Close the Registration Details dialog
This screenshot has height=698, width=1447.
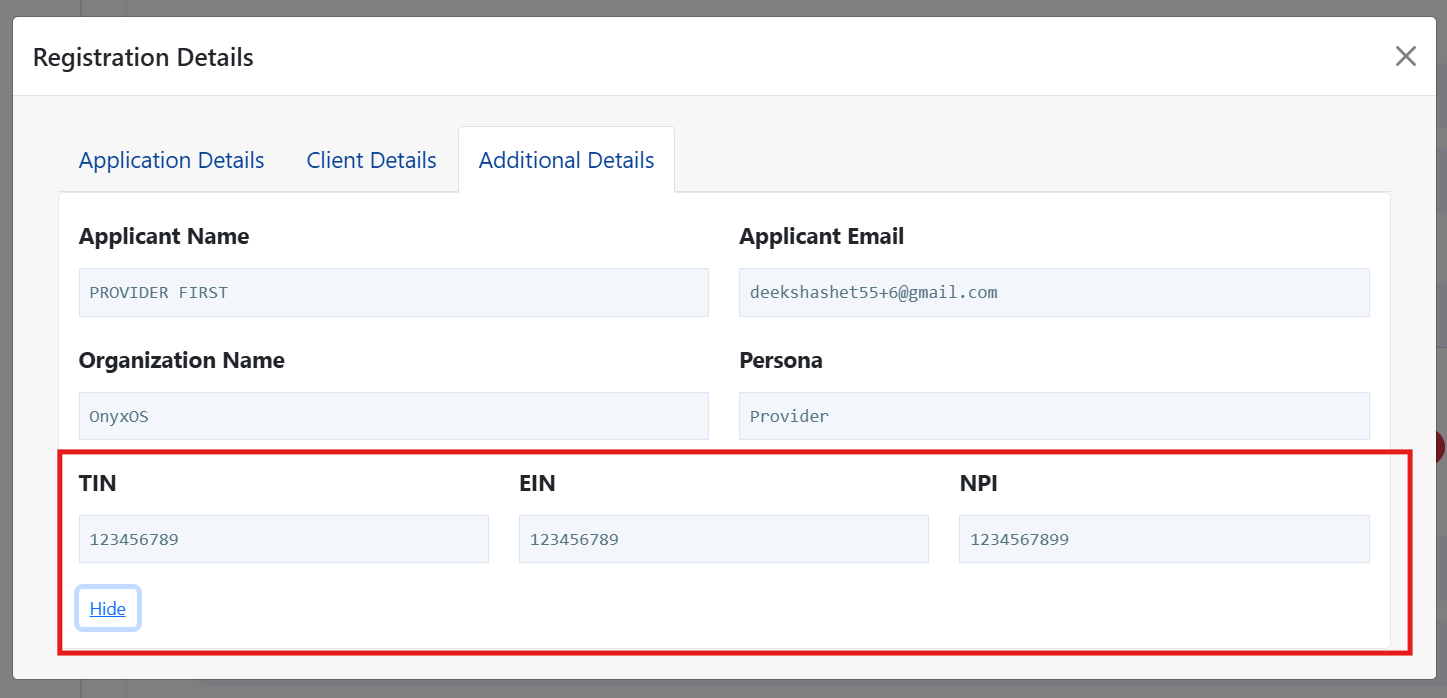[1405, 57]
